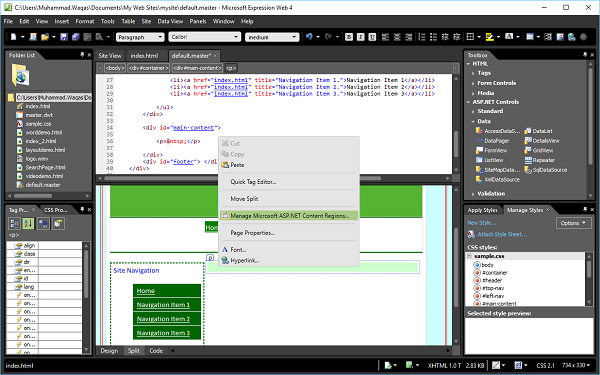Switch to Design view tab

click(109, 351)
